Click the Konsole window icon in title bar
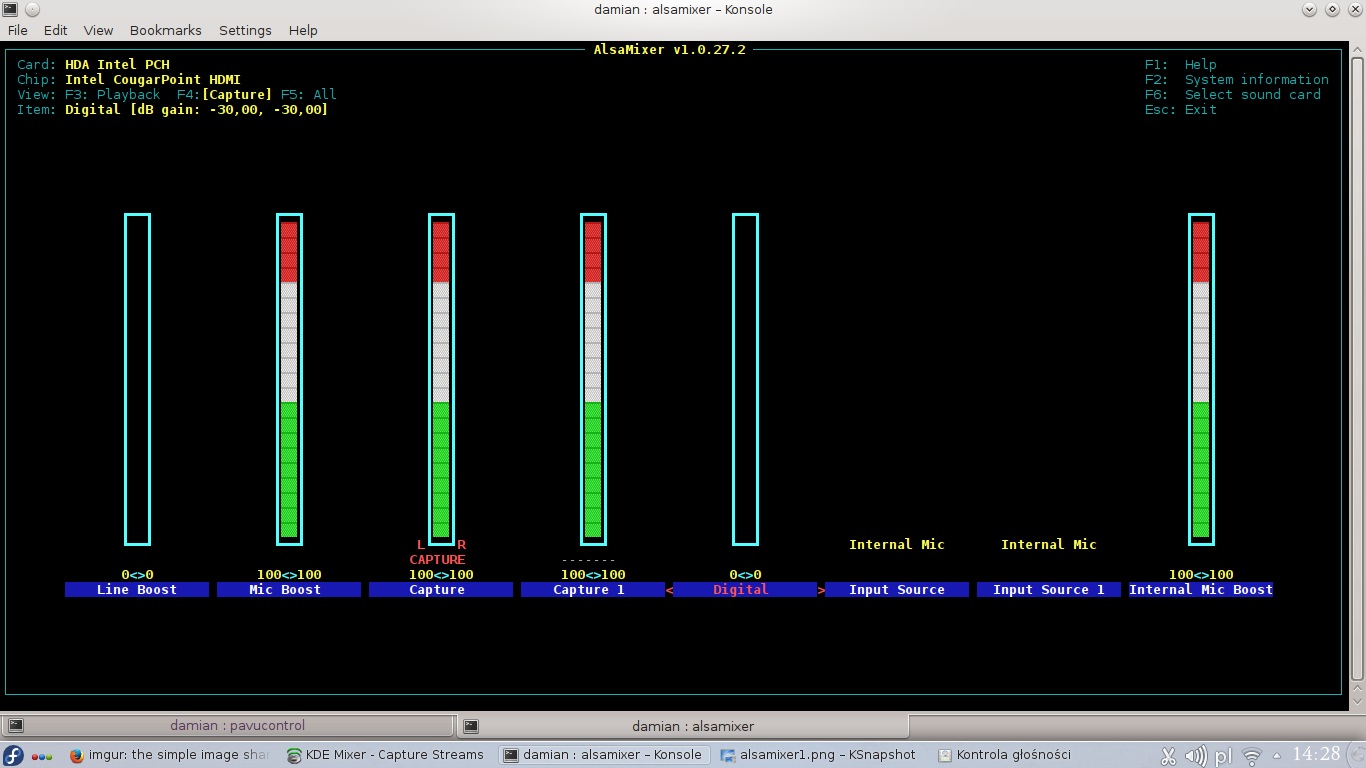Image resolution: width=1366 pixels, height=768 pixels. pyautogui.click(x=9, y=9)
